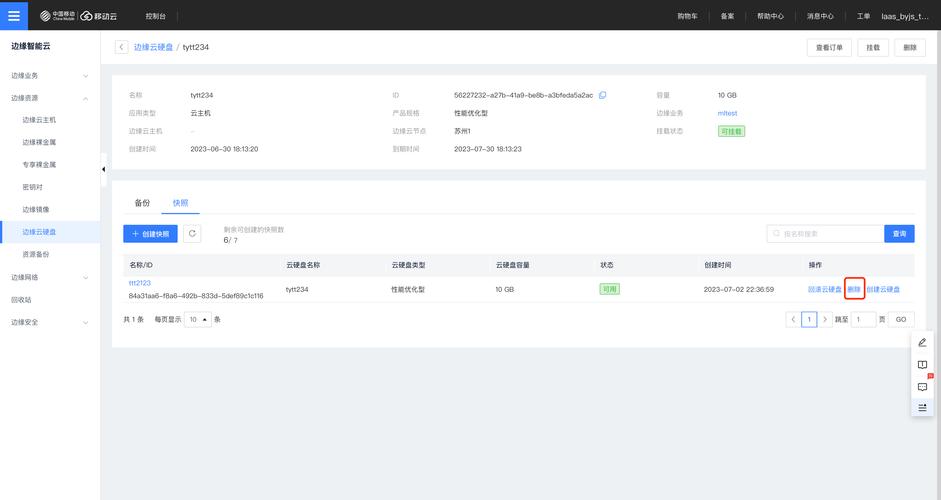Refresh the snapshot list
941x500 pixels.
point(192,233)
